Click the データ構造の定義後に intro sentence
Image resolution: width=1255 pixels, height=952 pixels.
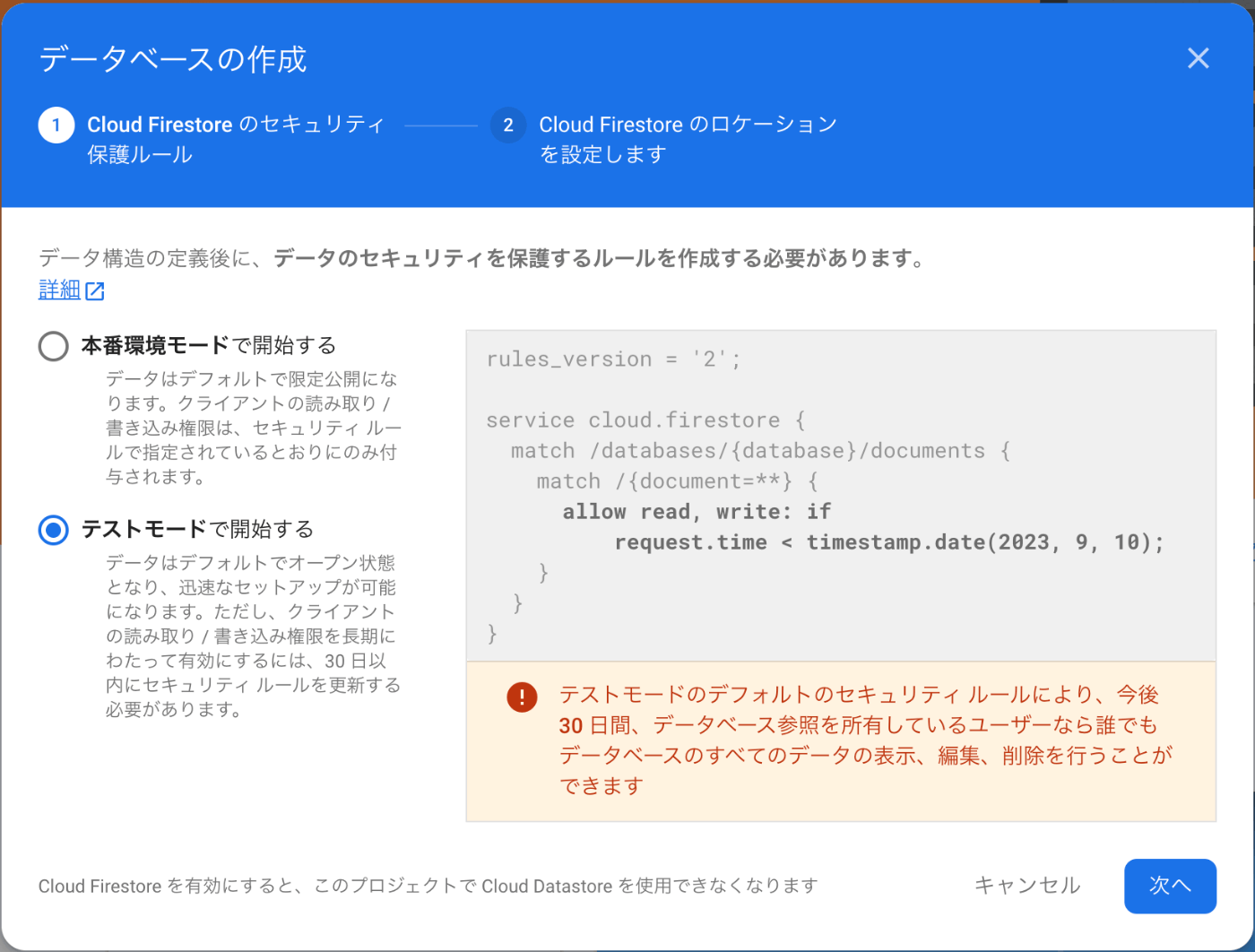point(482,258)
